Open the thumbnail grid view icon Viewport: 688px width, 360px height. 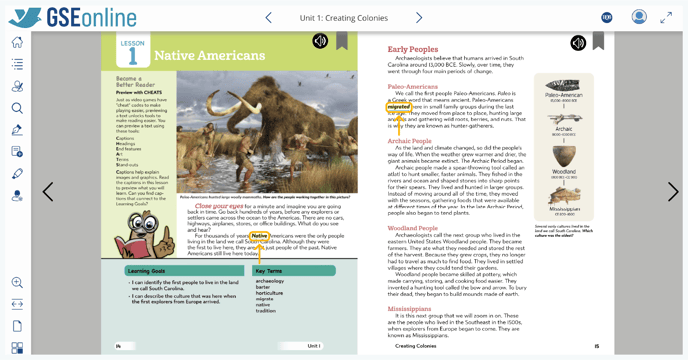pyautogui.click(x=17, y=348)
